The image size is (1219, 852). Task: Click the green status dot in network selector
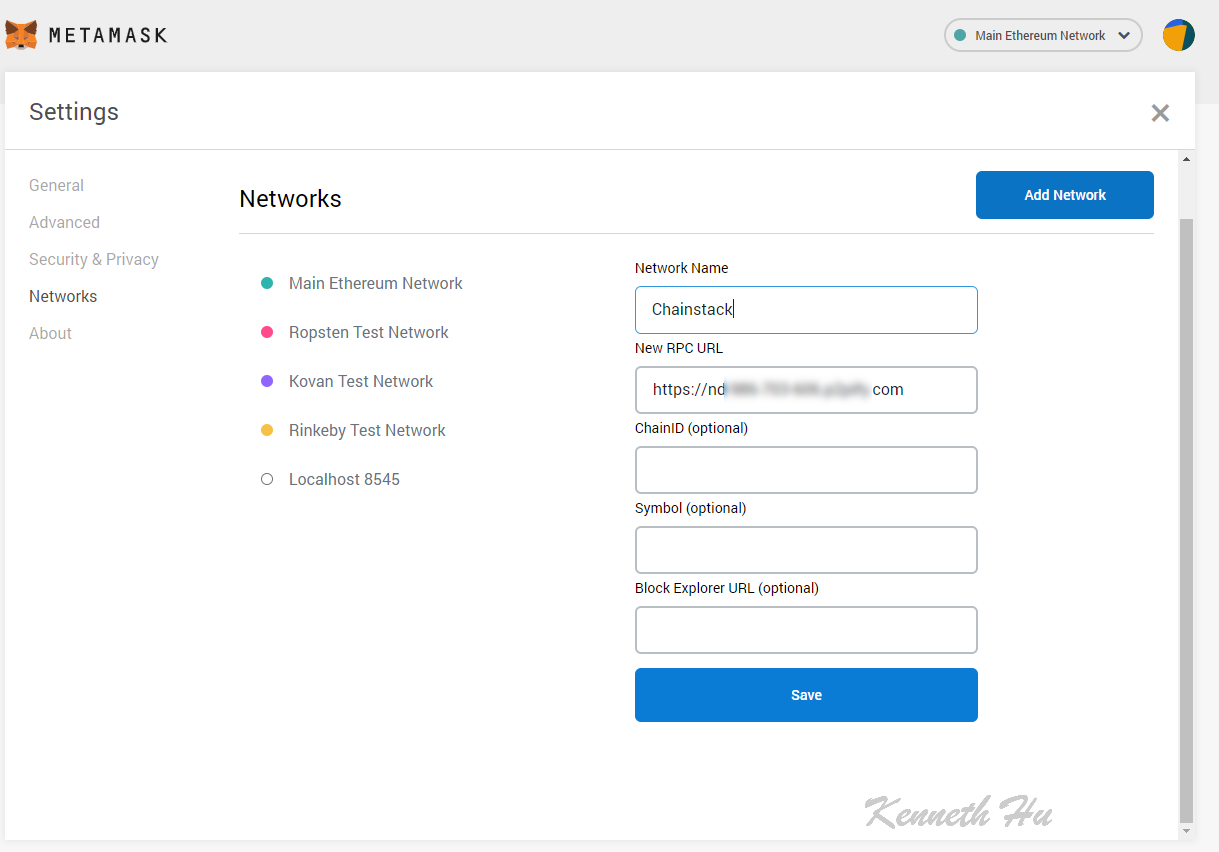tap(960, 35)
